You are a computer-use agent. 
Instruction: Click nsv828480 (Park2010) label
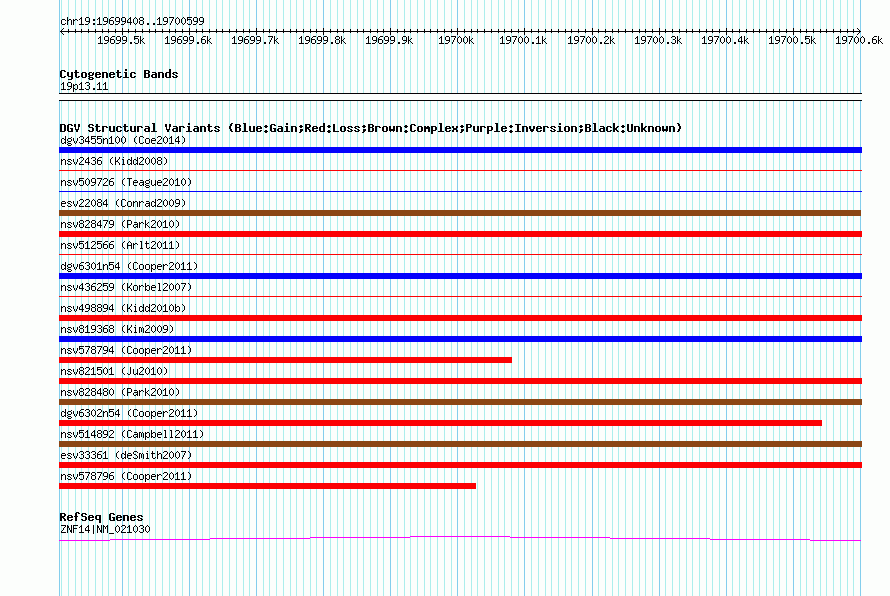[120, 392]
